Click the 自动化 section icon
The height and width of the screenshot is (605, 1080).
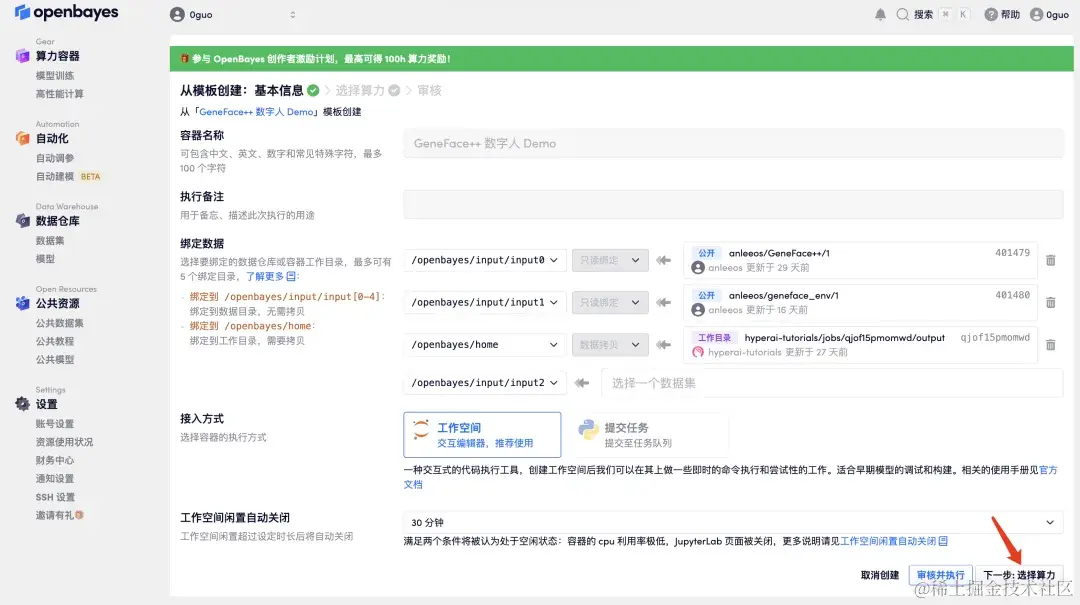coord(23,139)
